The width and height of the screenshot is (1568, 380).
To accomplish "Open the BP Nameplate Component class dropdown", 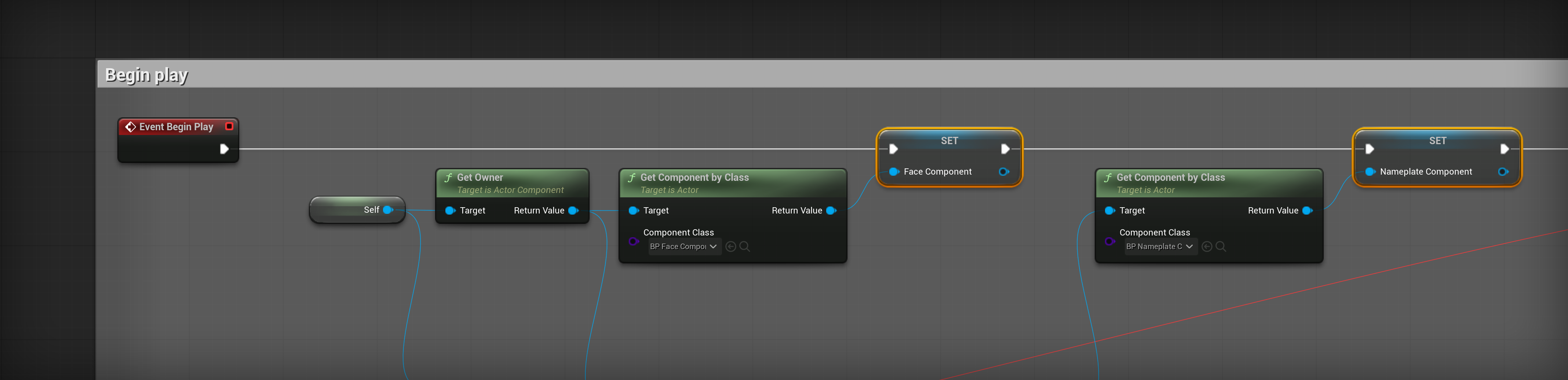I will pos(1160,246).
